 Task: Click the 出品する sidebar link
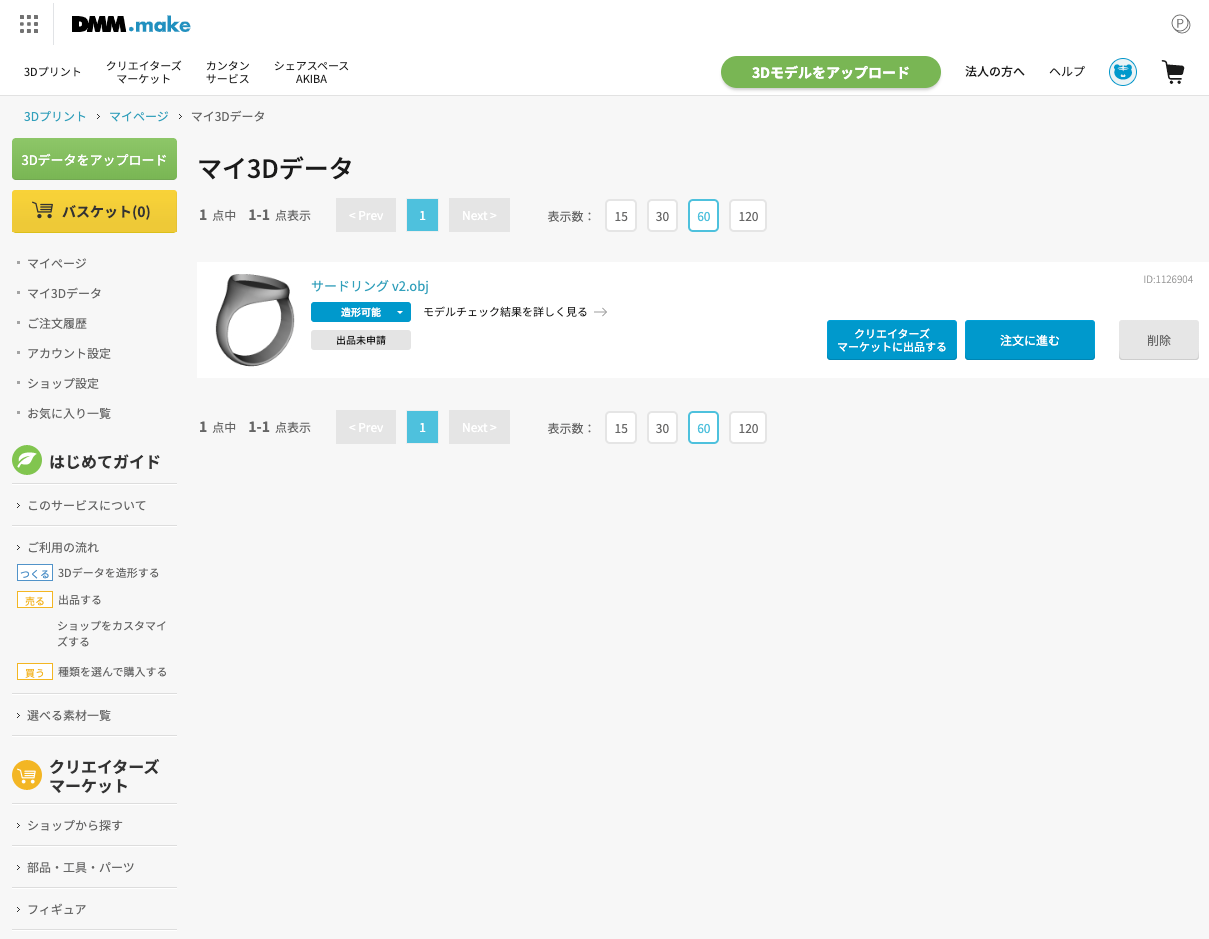click(80, 600)
